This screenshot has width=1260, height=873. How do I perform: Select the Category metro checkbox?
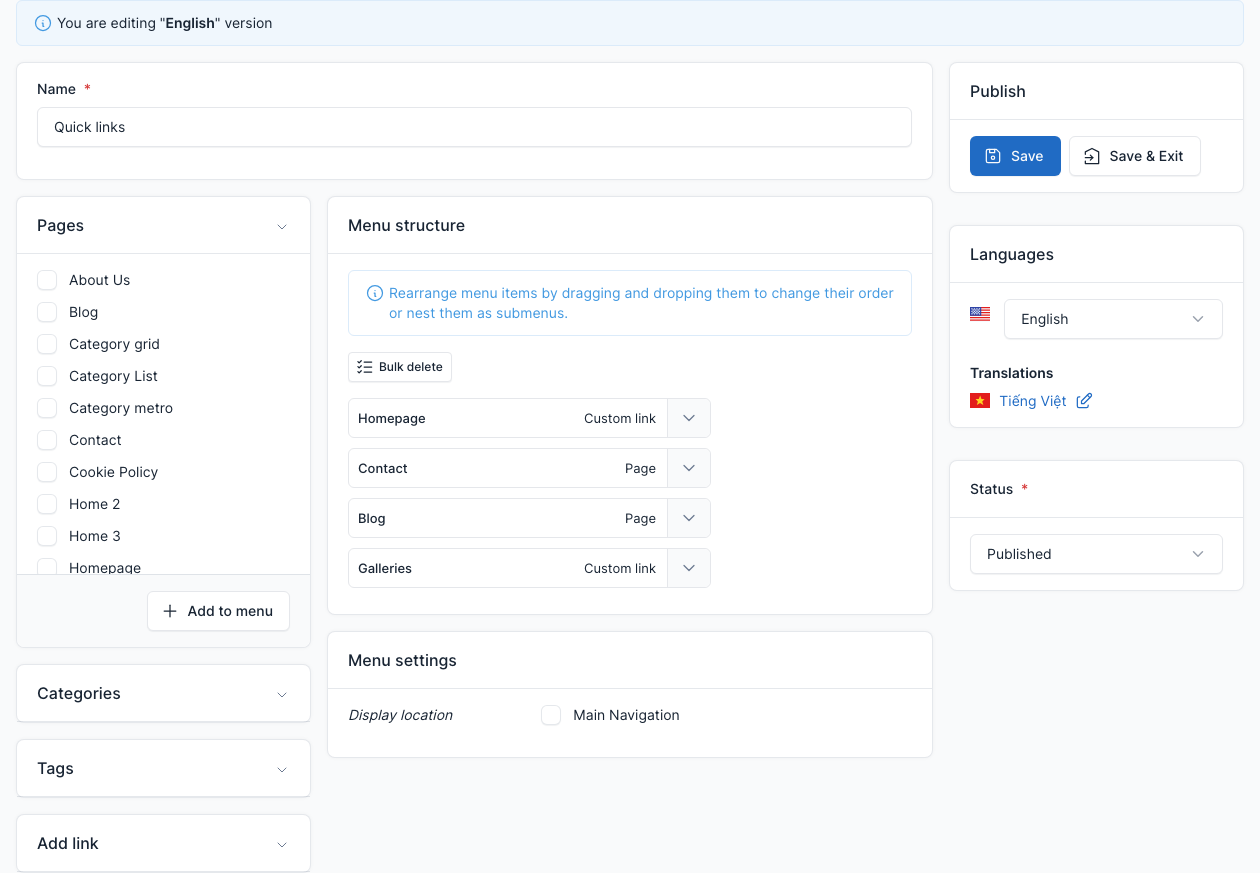point(47,408)
